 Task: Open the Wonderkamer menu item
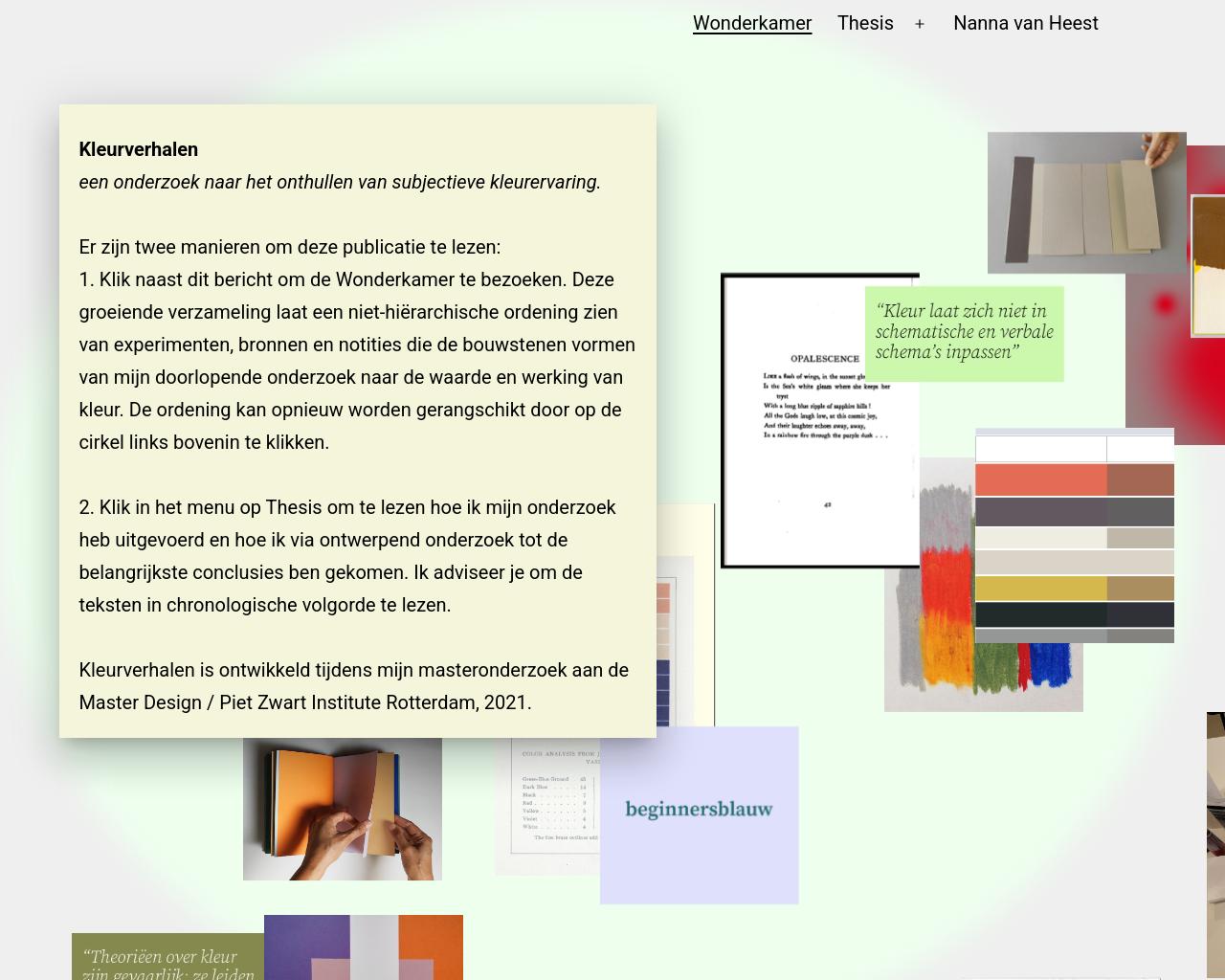click(x=752, y=23)
